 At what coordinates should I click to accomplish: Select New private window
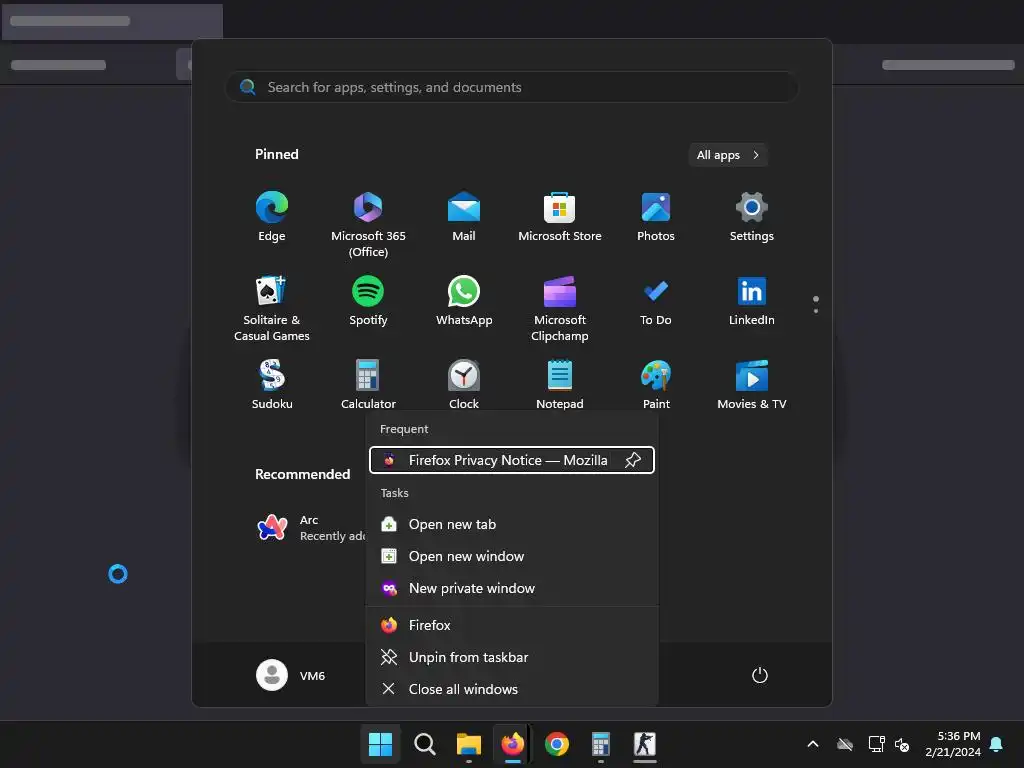click(511, 588)
